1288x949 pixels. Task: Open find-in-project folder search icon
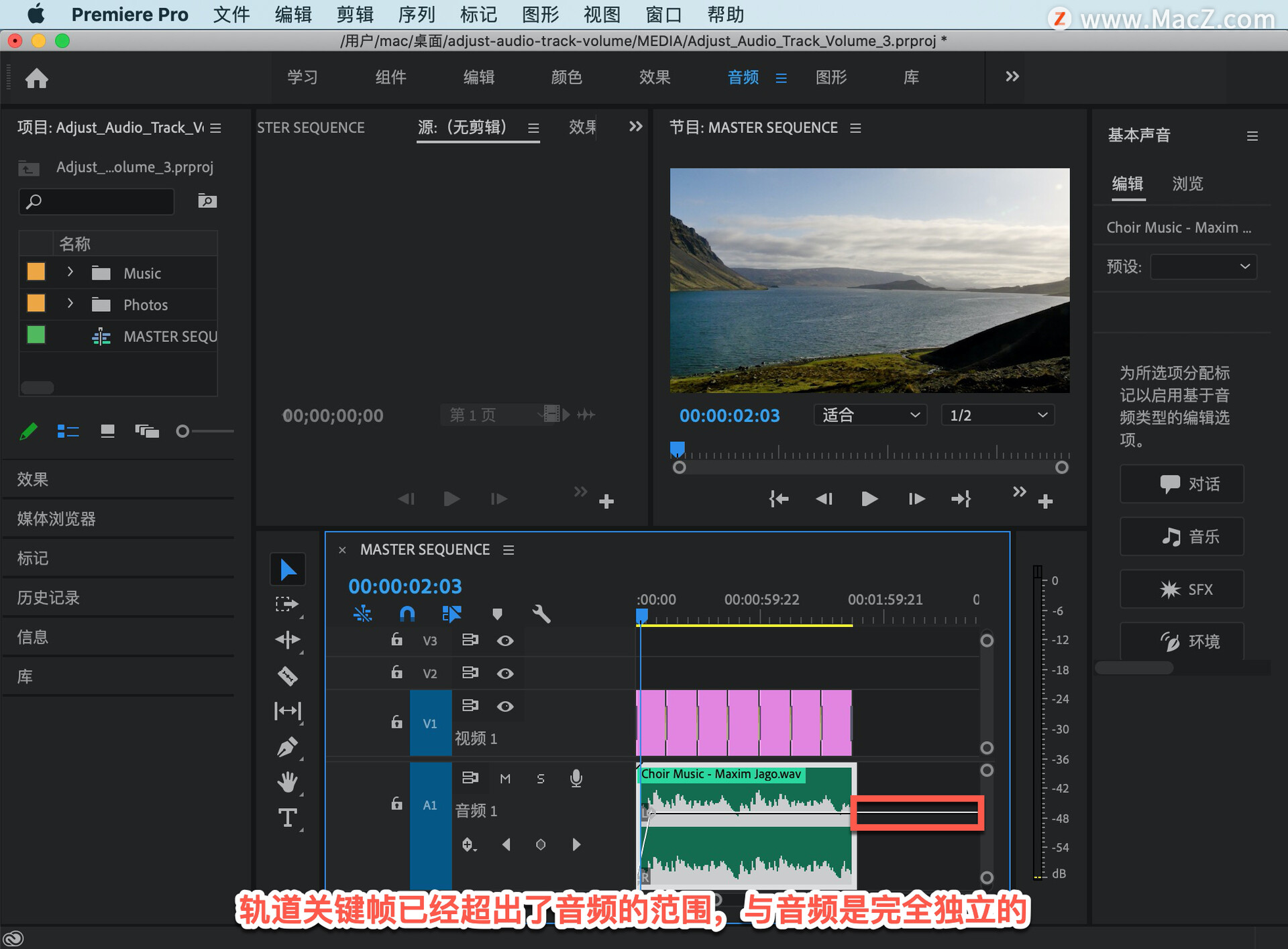point(207,201)
